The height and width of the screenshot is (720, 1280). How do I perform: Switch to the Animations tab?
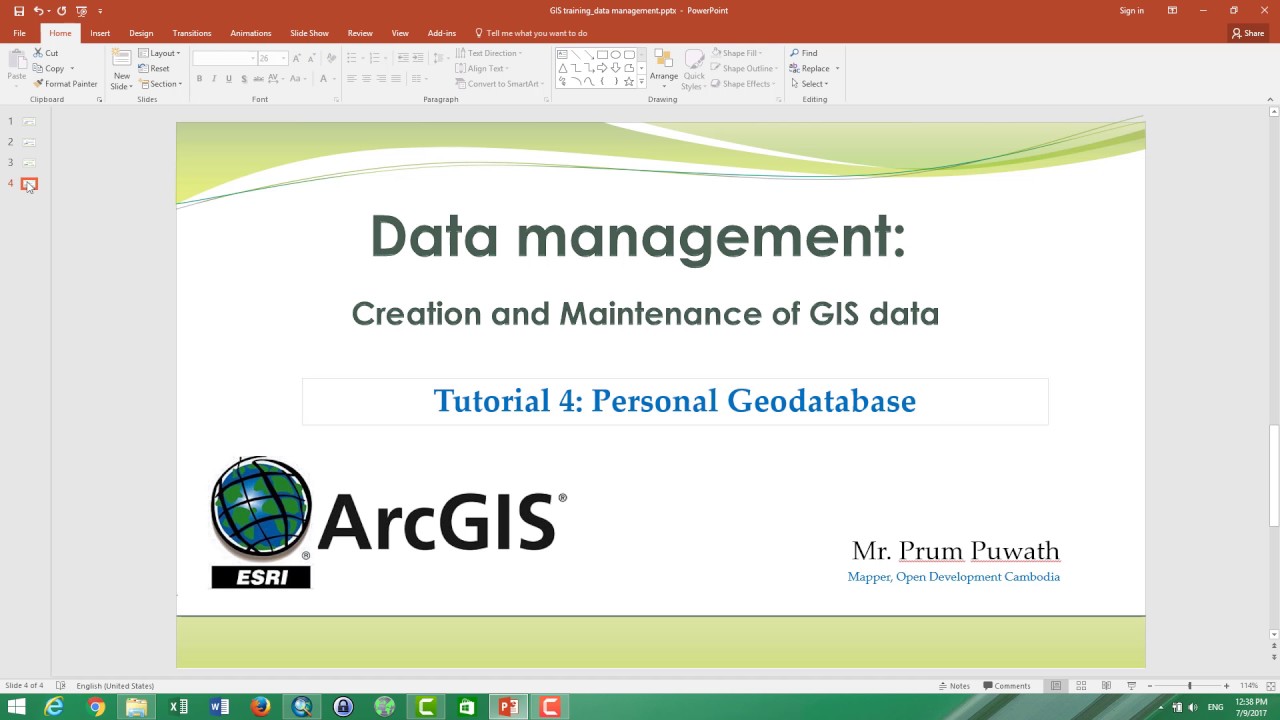tap(251, 33)
